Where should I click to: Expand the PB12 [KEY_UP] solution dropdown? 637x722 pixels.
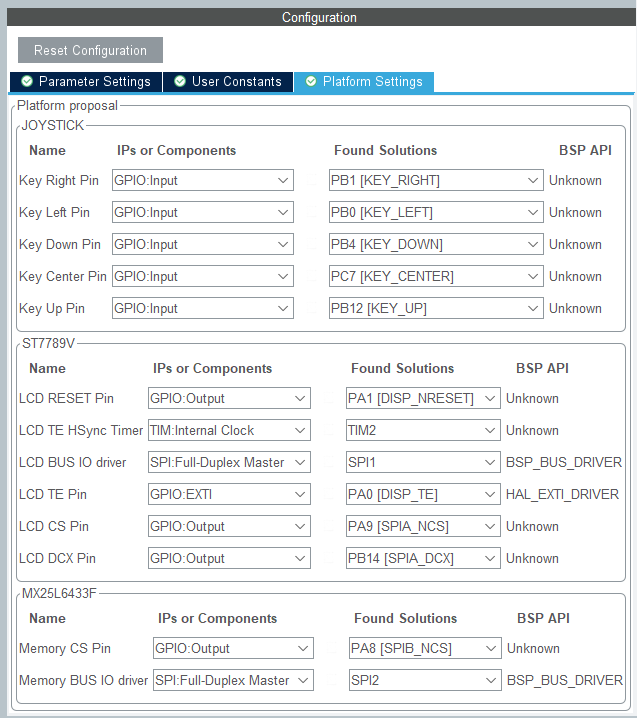[x=436, y=308]
